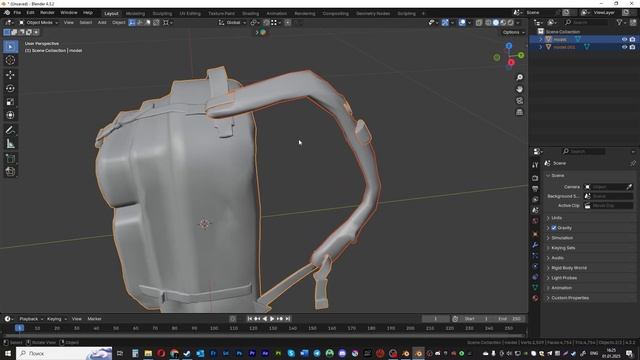The image size is (640, 360).
Task: Click the outliner search field
Action: coord(586,22)
